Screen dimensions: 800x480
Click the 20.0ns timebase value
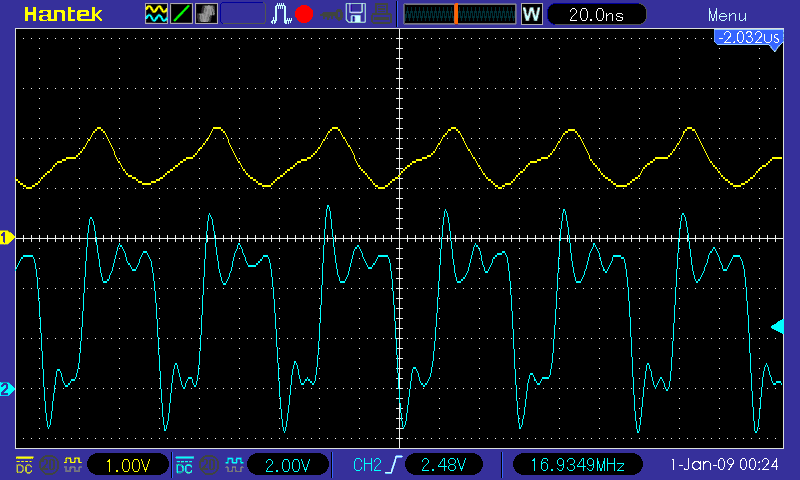tap(596, 15)
